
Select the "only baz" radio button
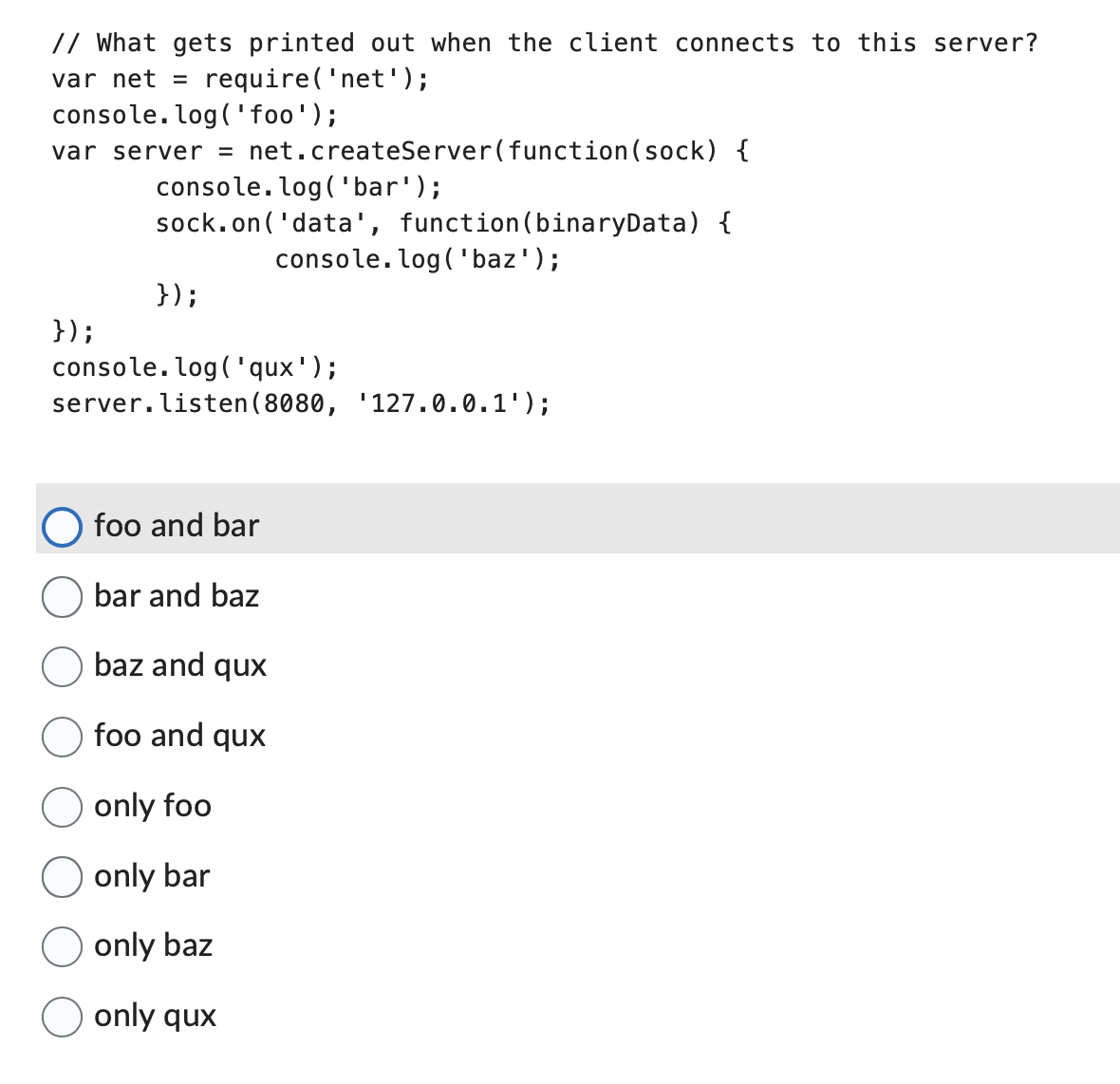(x=62, y=946)
